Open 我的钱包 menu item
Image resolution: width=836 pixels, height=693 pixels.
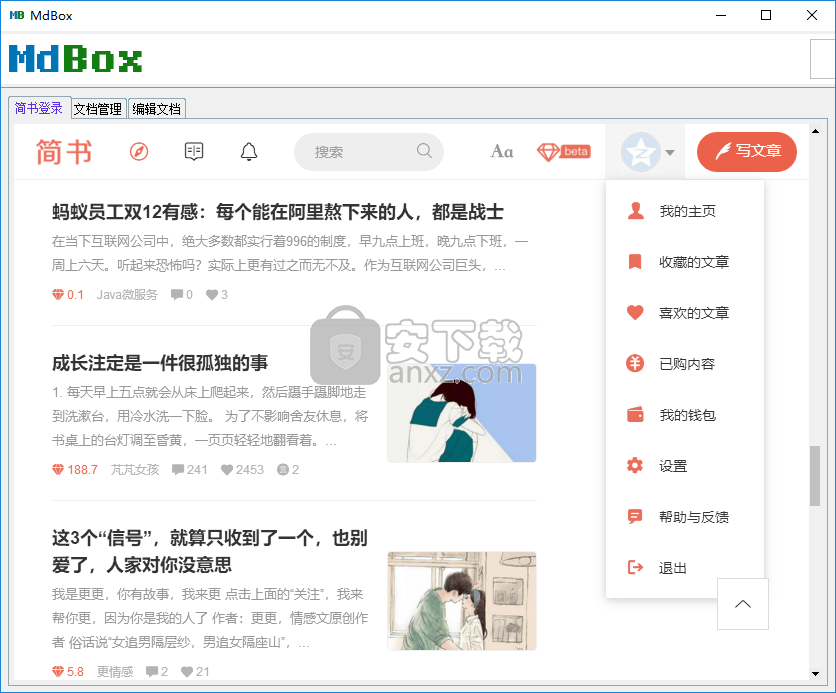(687, 415)
